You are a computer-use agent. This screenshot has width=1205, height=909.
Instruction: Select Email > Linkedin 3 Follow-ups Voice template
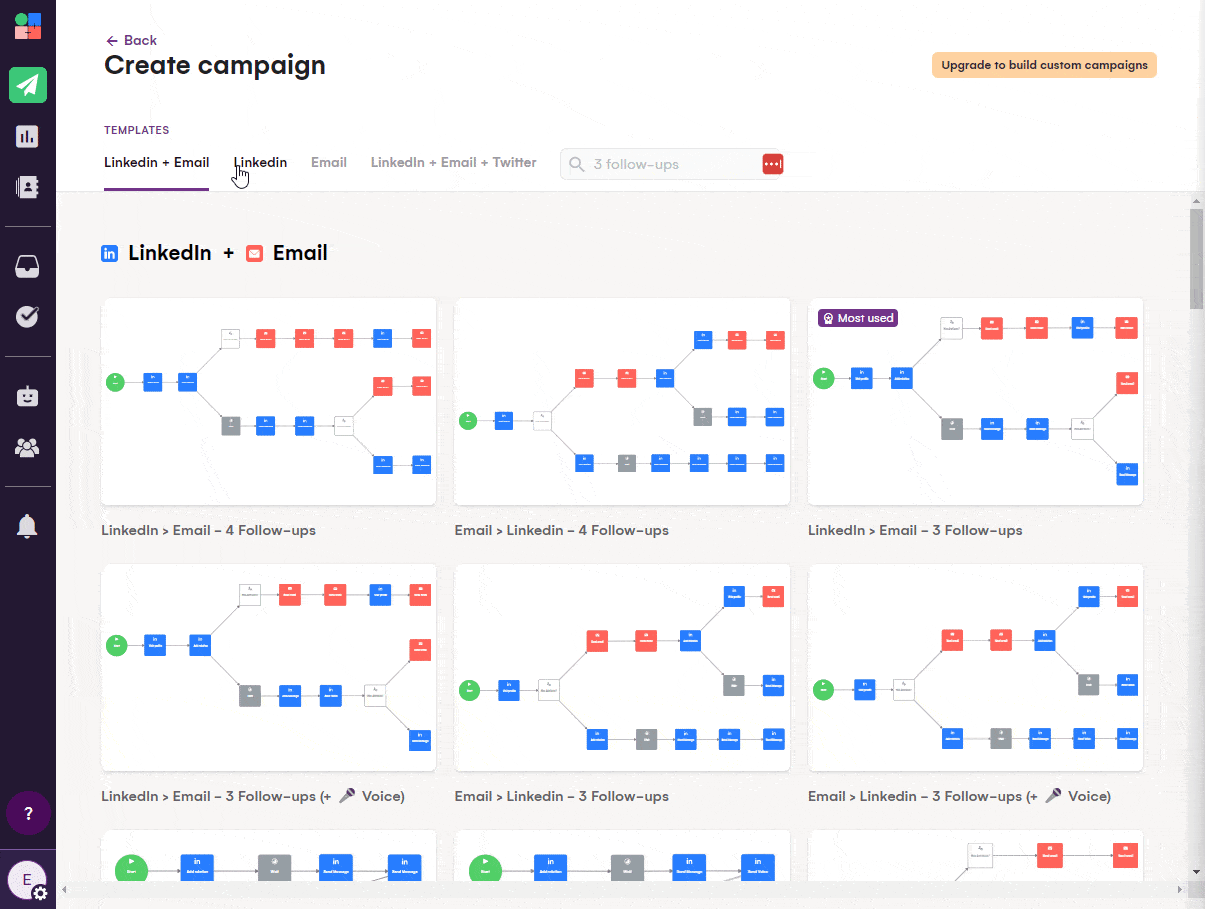click(x=975, y=667)
